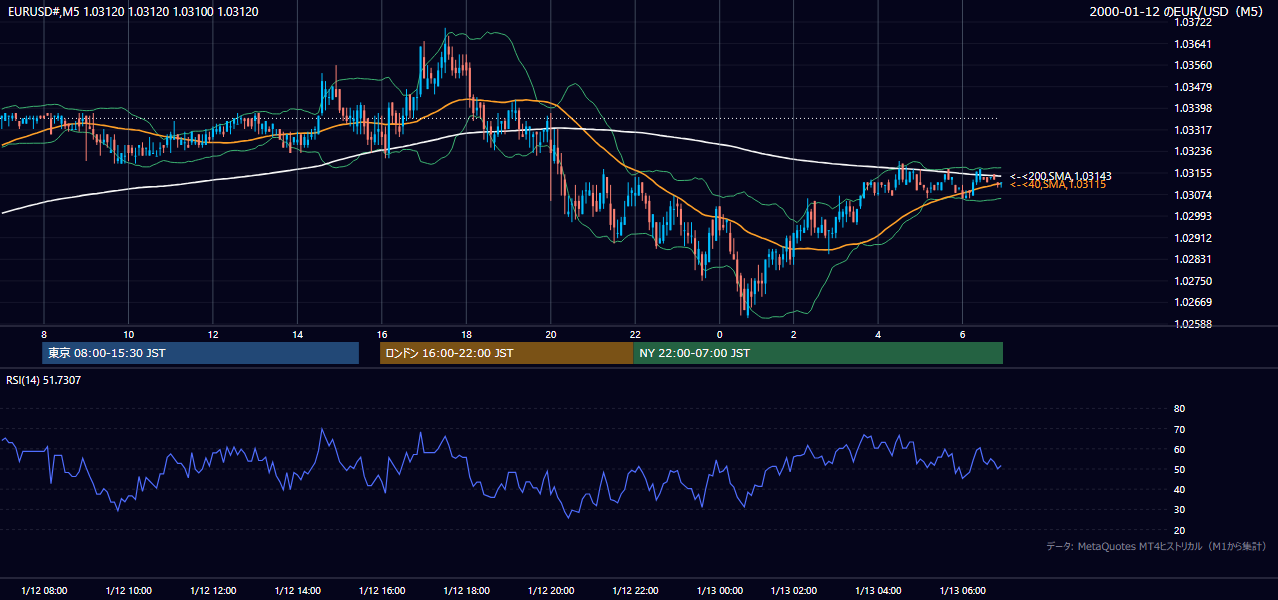Screen dimensions: 1278x600
Task: Click price axis value 1.02831
Action: pyautogui.click(x=1193, y=259)
